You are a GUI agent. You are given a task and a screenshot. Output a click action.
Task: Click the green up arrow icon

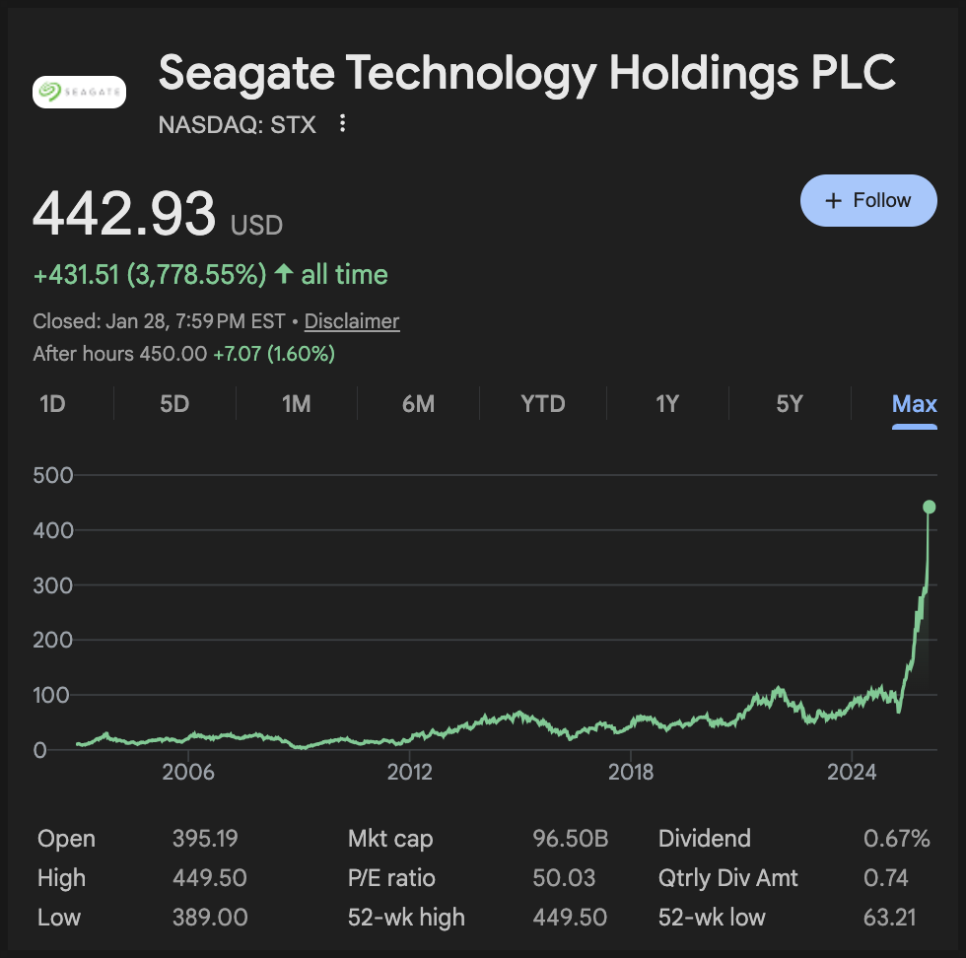pyautogui.click(x=284, y=274)
